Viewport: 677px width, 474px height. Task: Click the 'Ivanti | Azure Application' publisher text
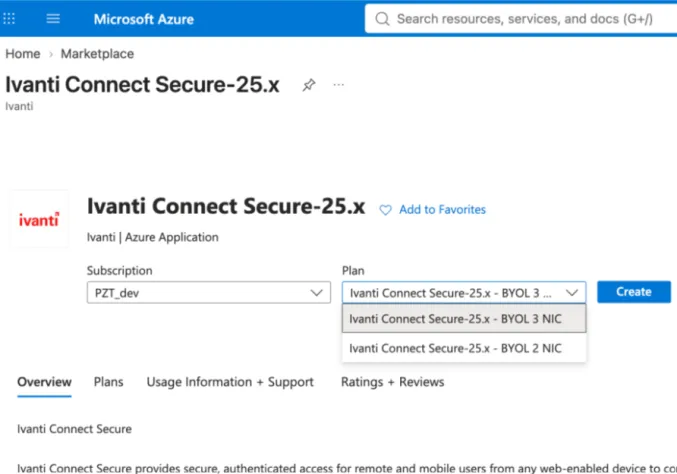153,237
